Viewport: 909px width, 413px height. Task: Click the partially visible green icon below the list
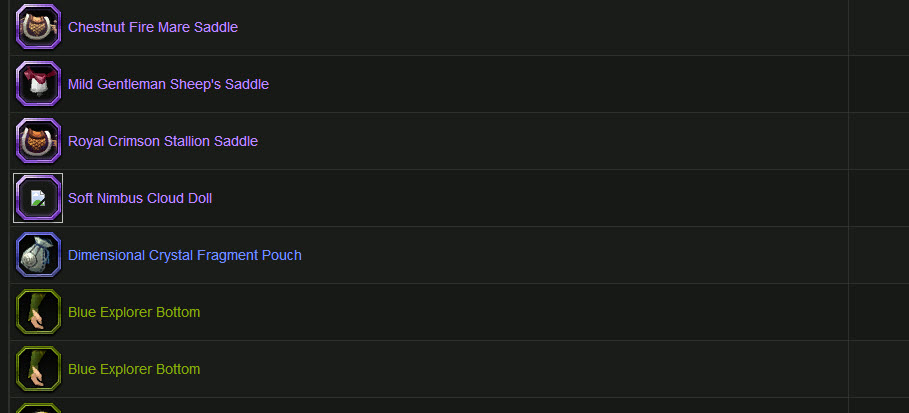point(38,408)
